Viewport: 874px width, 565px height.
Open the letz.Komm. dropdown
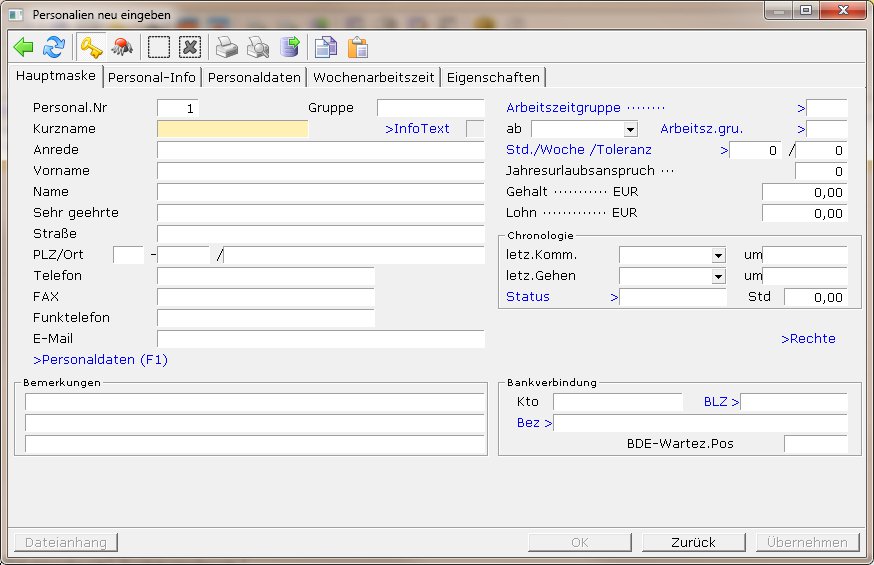coord(718,255)
